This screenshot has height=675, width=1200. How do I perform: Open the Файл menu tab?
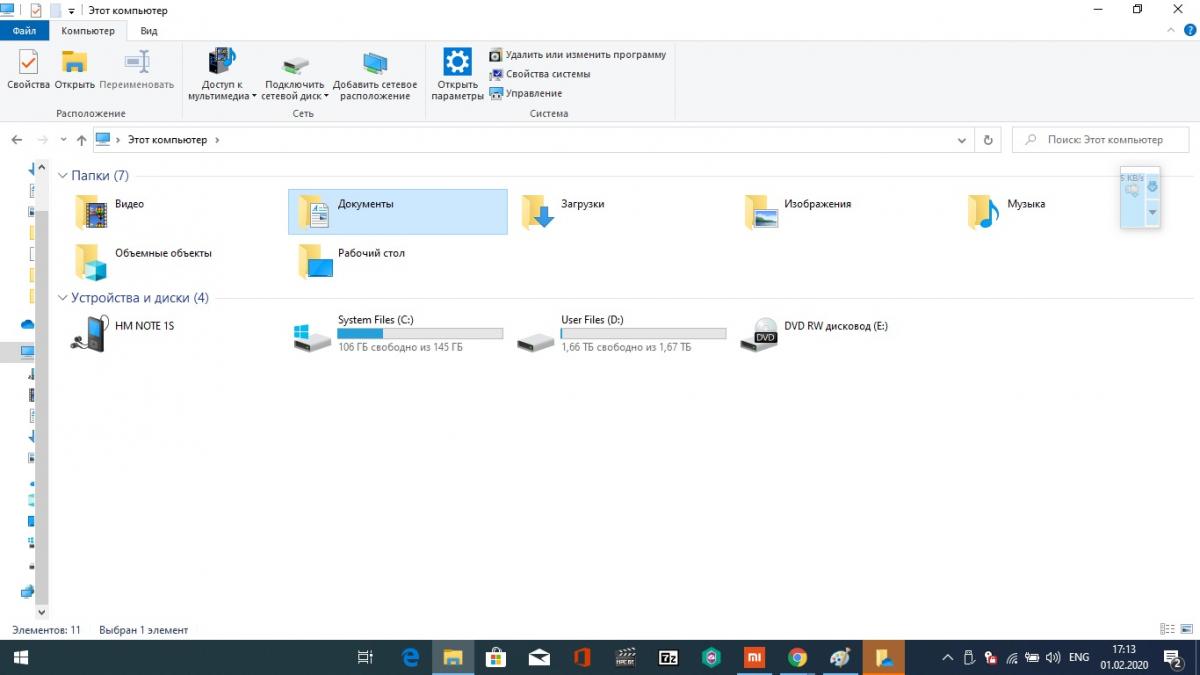(x=24, y=31)
